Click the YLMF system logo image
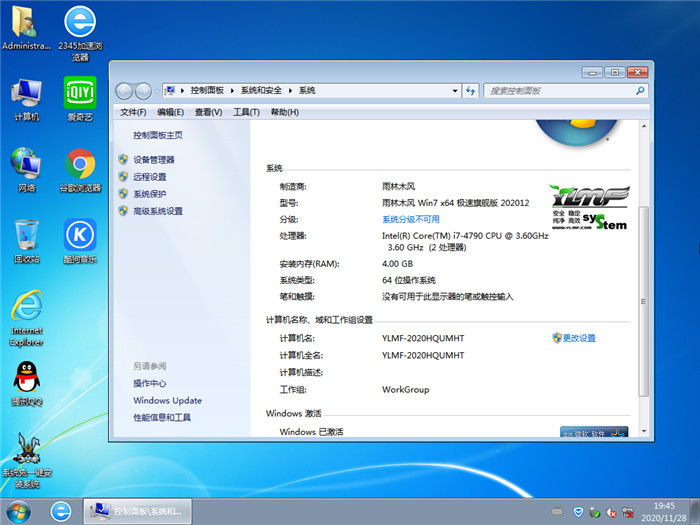 (590, 208)
